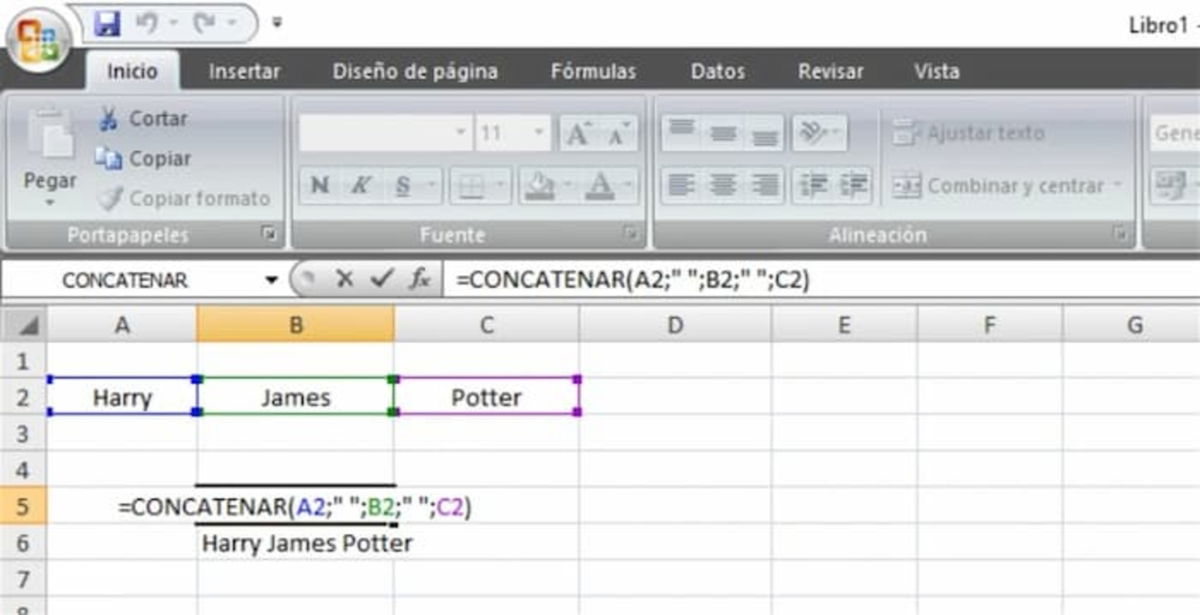1200x615 pixels.
Task: Click the Guardar (save) button
Action: coord(107,22)
